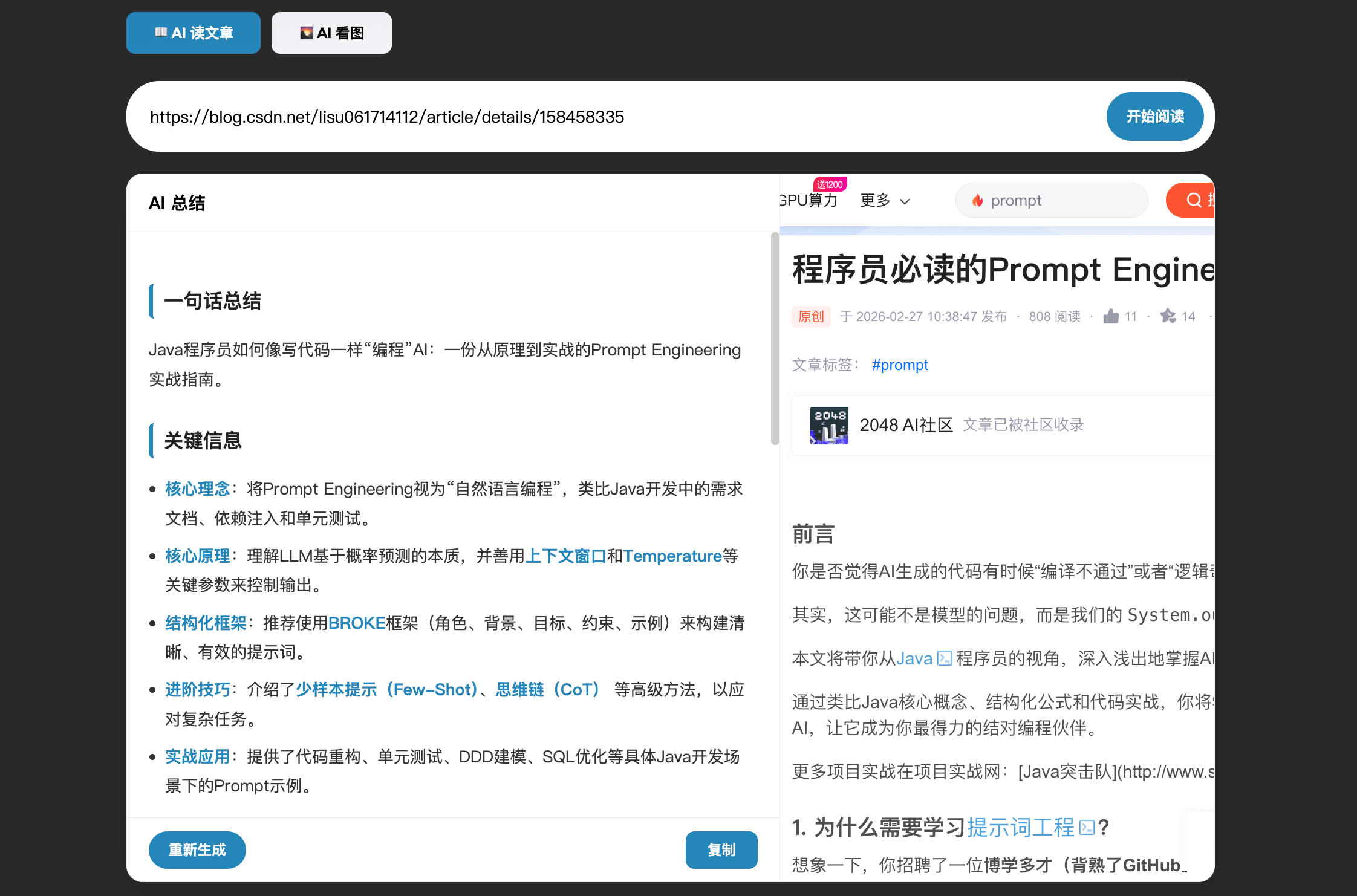Click the 复制 copy button

(721, 849)
